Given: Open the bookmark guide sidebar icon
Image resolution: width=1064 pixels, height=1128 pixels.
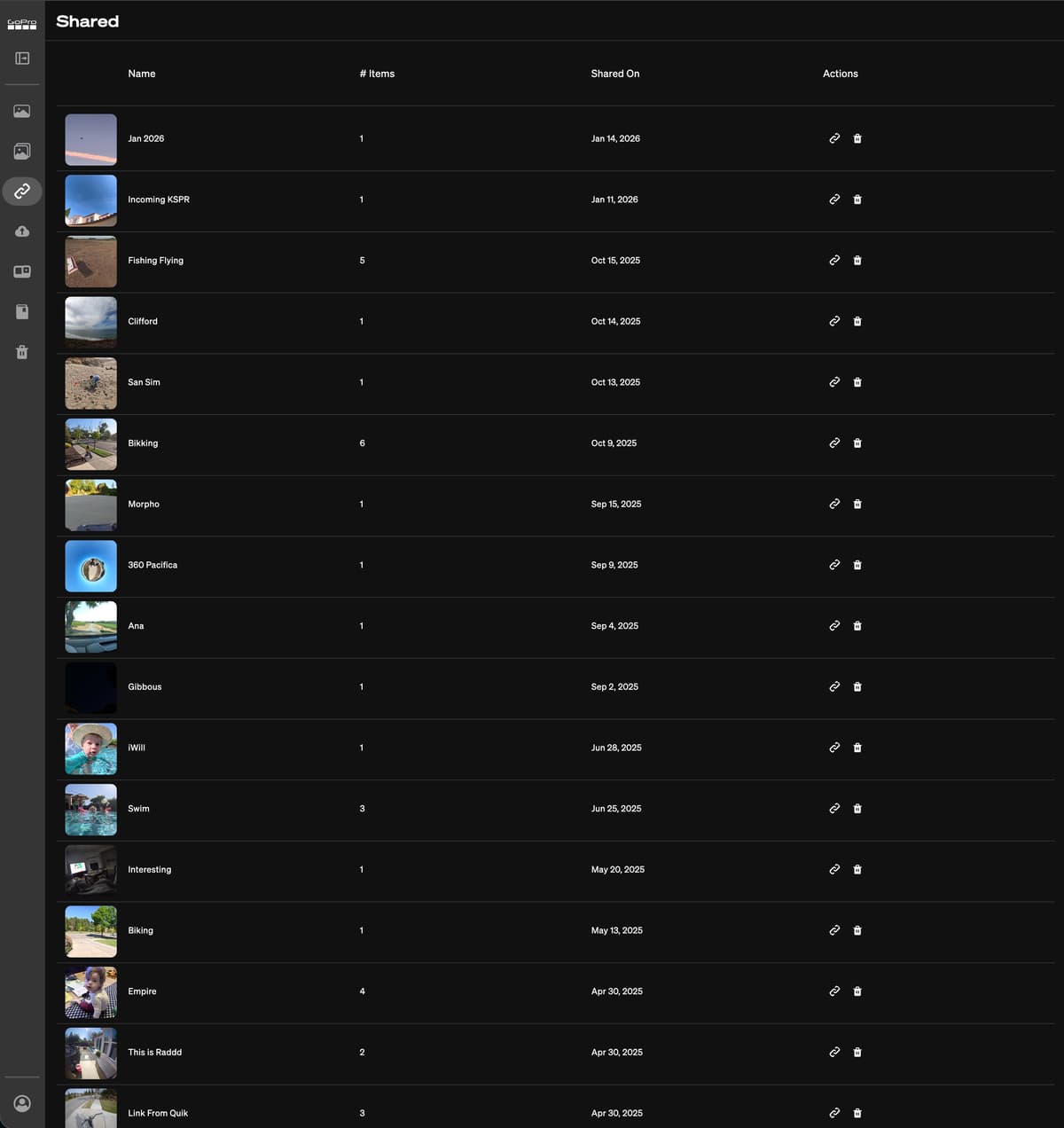Looking at the screenshot, I should click(x=22, y=311).
